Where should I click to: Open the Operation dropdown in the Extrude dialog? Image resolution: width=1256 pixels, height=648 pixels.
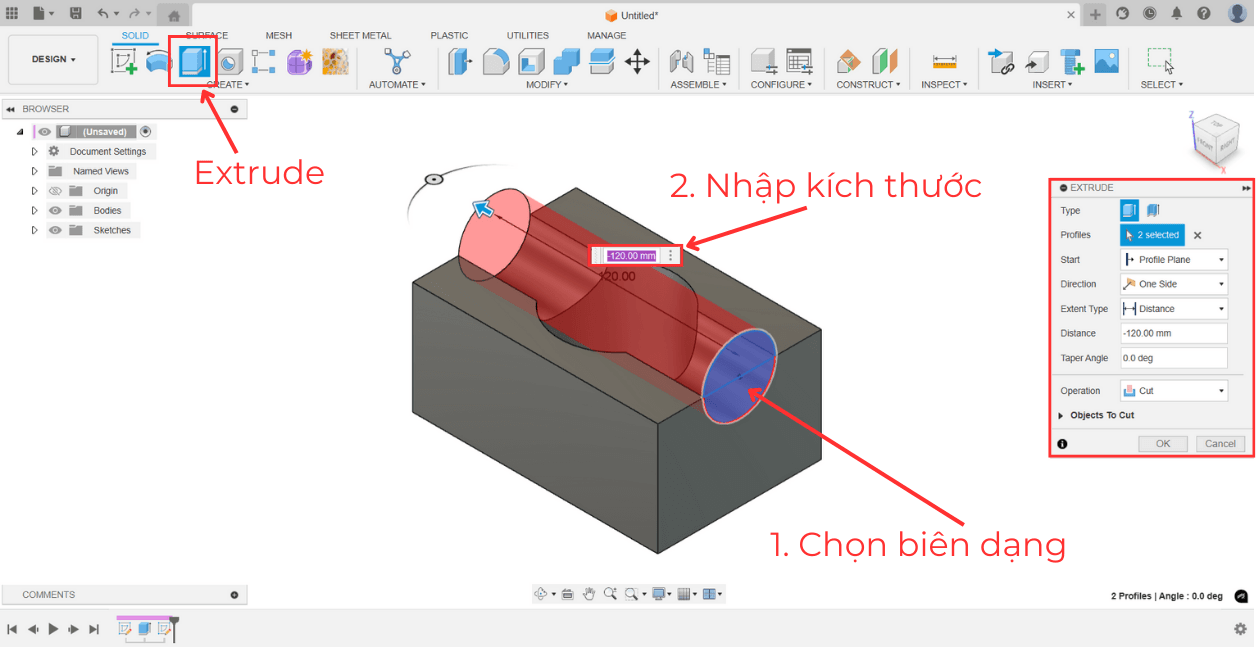[1173, 390]
